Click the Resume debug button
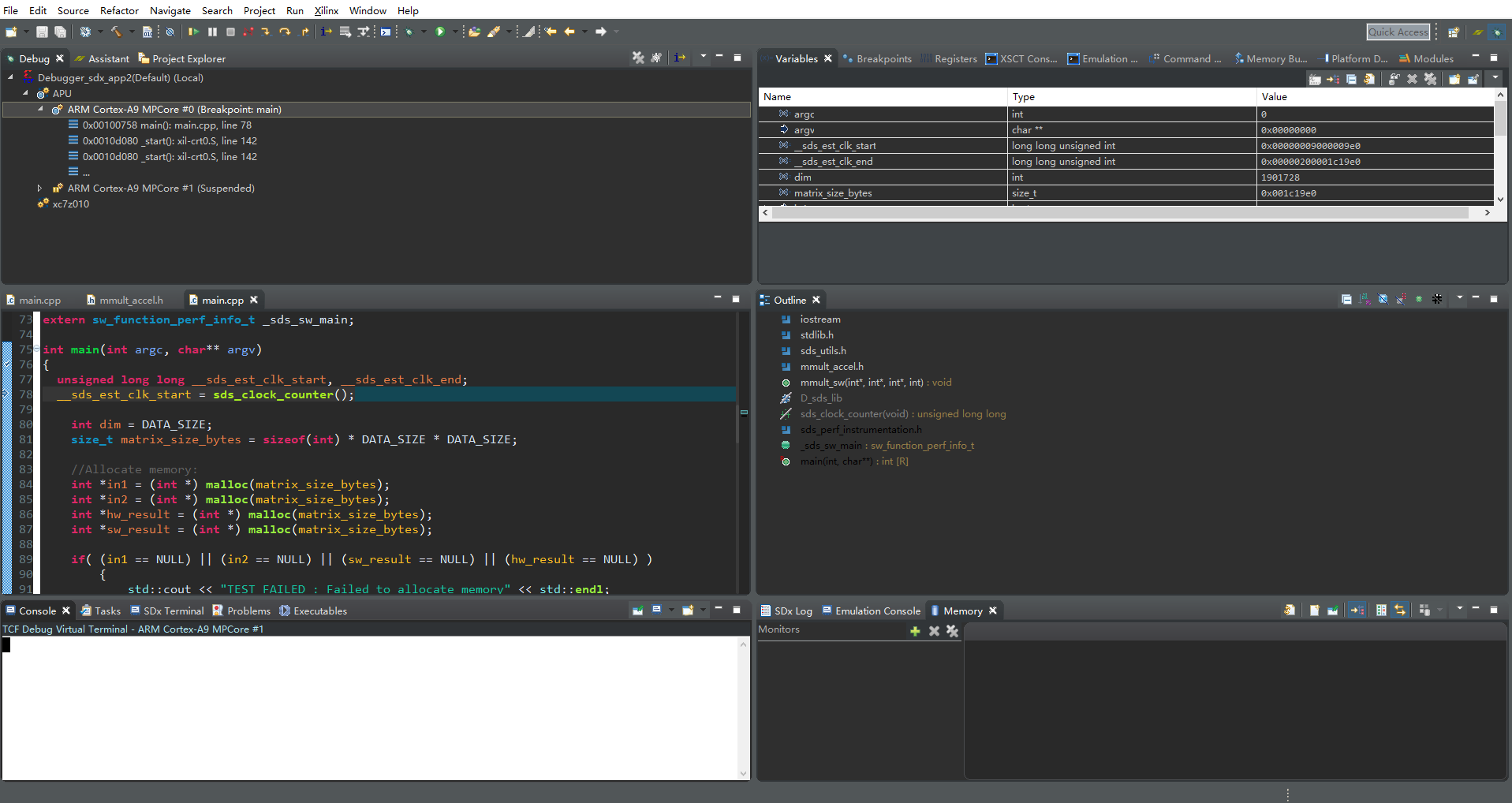The width and height of the screenshot is (1512, 803). coord(193,32)
